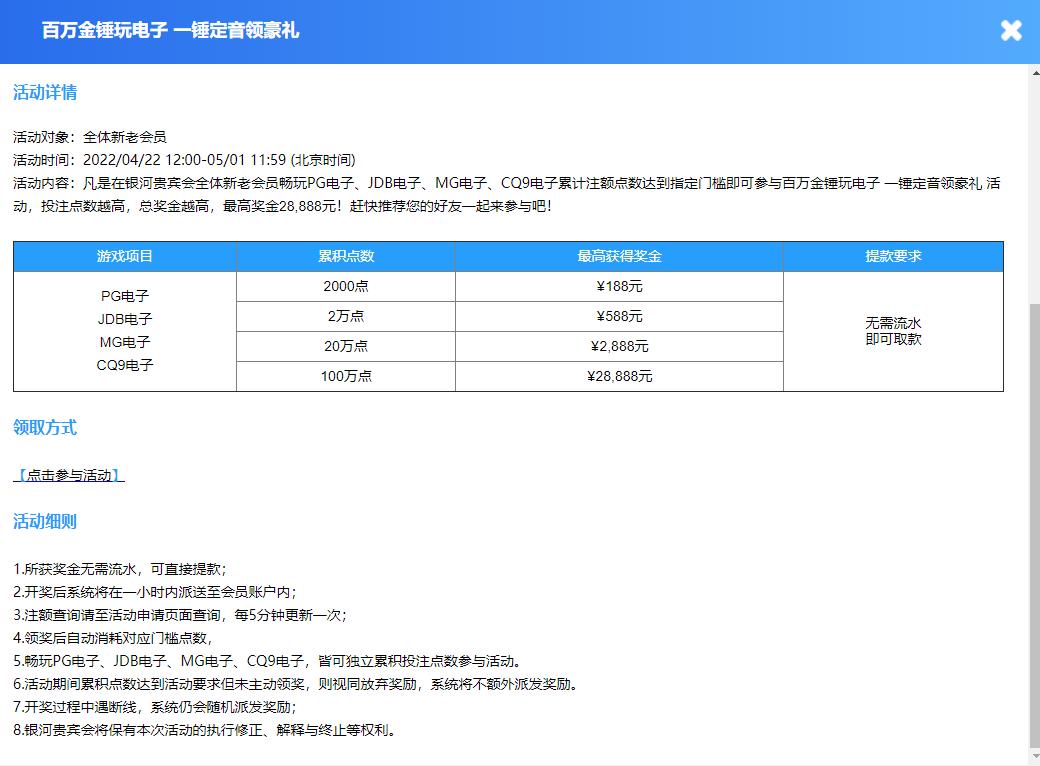Viewport: 1040px width, 766px height.
Task: Click the 2000点 table cell
Action: click(x=346, y=287)
